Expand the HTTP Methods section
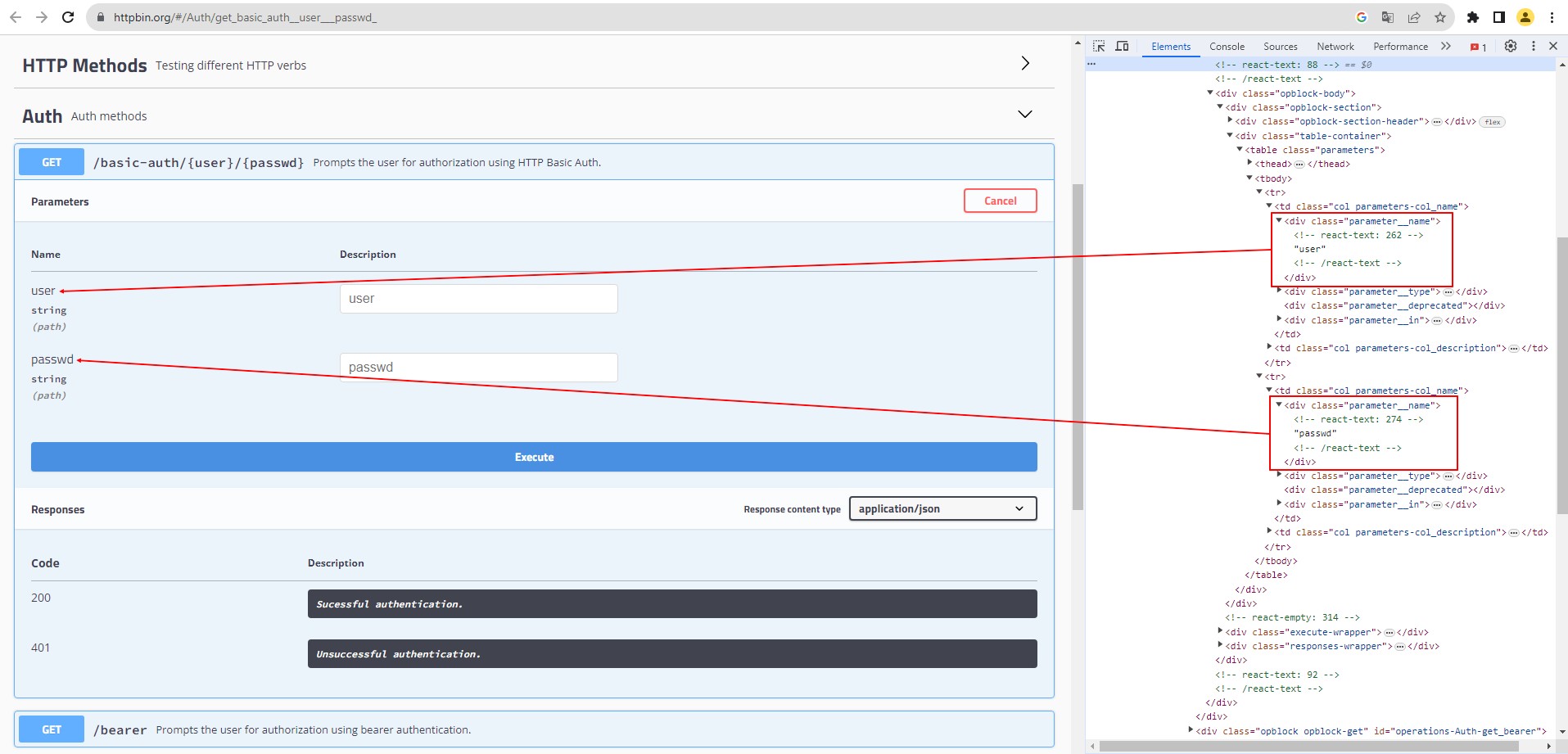Image resolution: width=1568 pixels, height=754 pixels. coord(1025,64)
